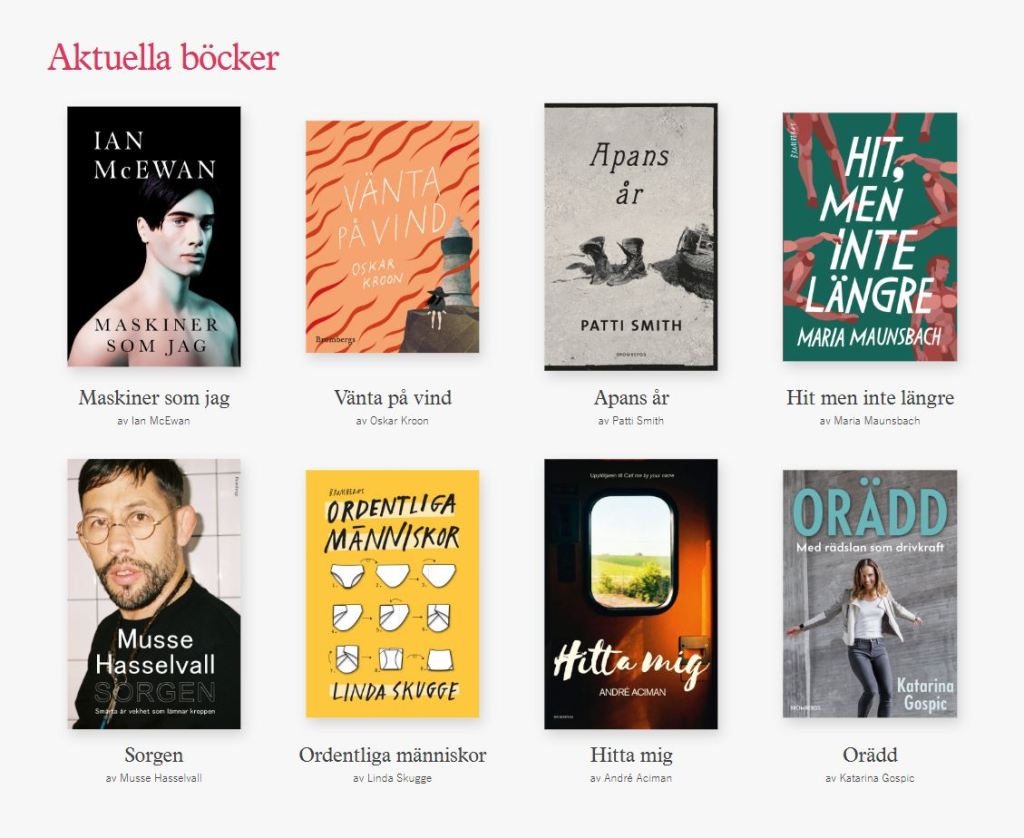Select the Apans år cover image

click(631, 236)
